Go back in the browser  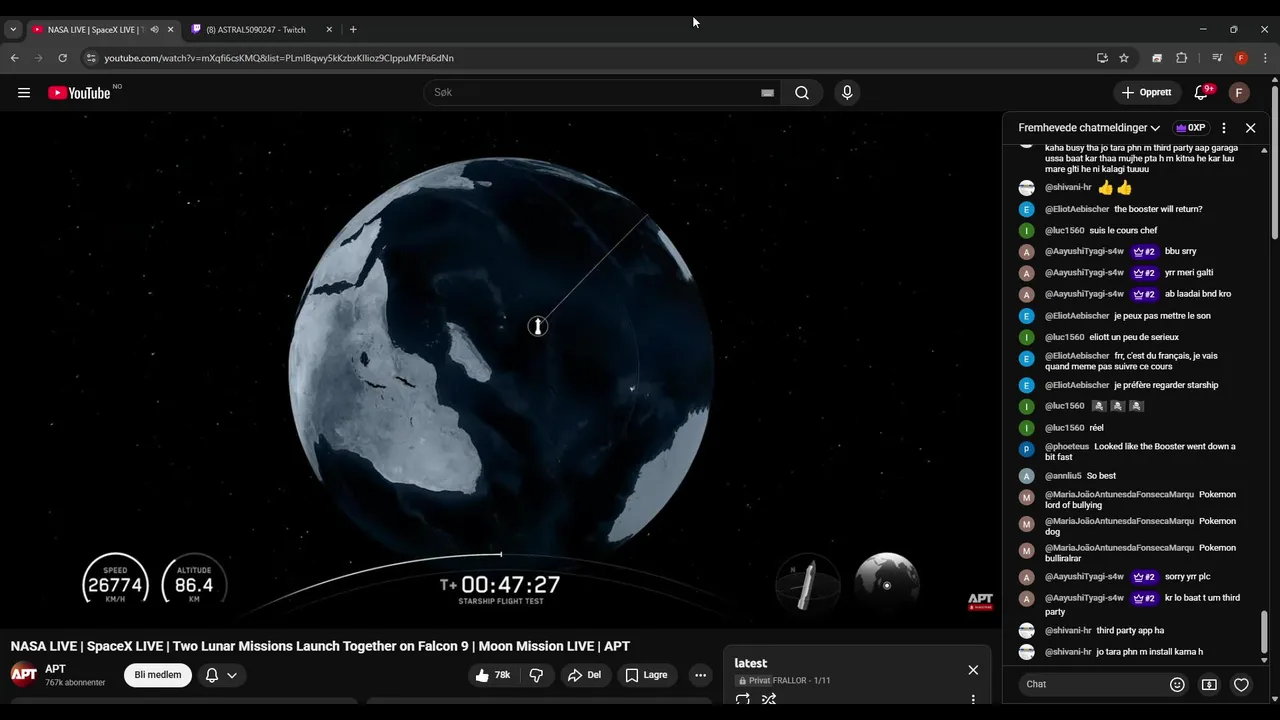[15, 58]
